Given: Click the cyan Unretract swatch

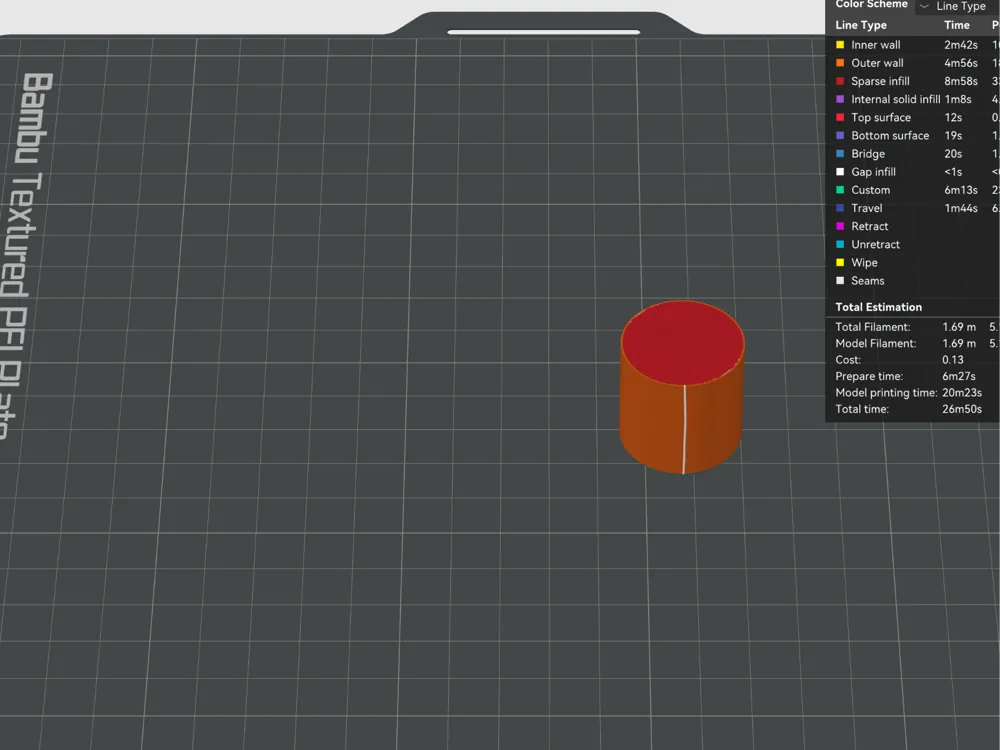Looking at the screenshot, I should tap(840, 244).
